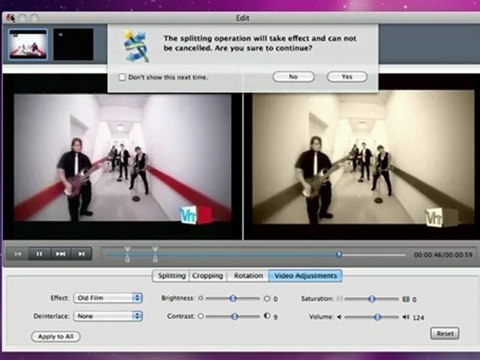The height and width of the screenshot is (360, 480).
Task: Click the loud speaker icon beside Volume
Action: 405,317
